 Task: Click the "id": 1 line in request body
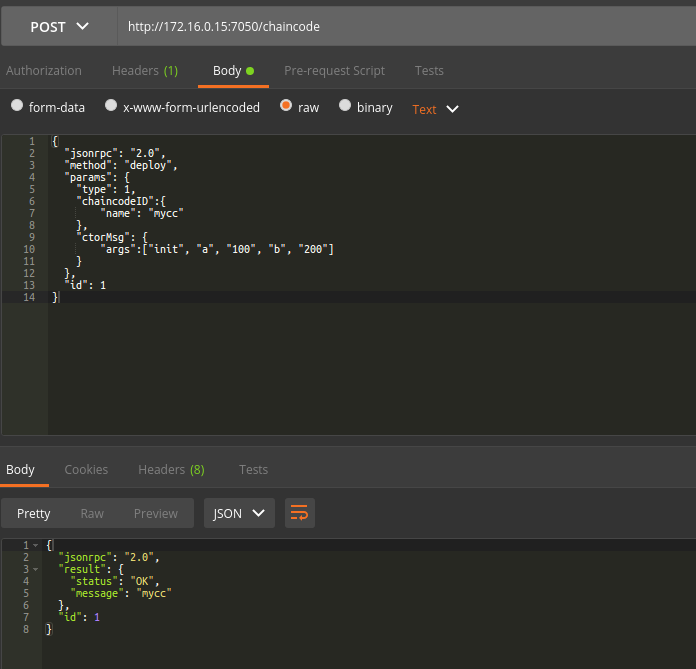click(x=86, y=285)
